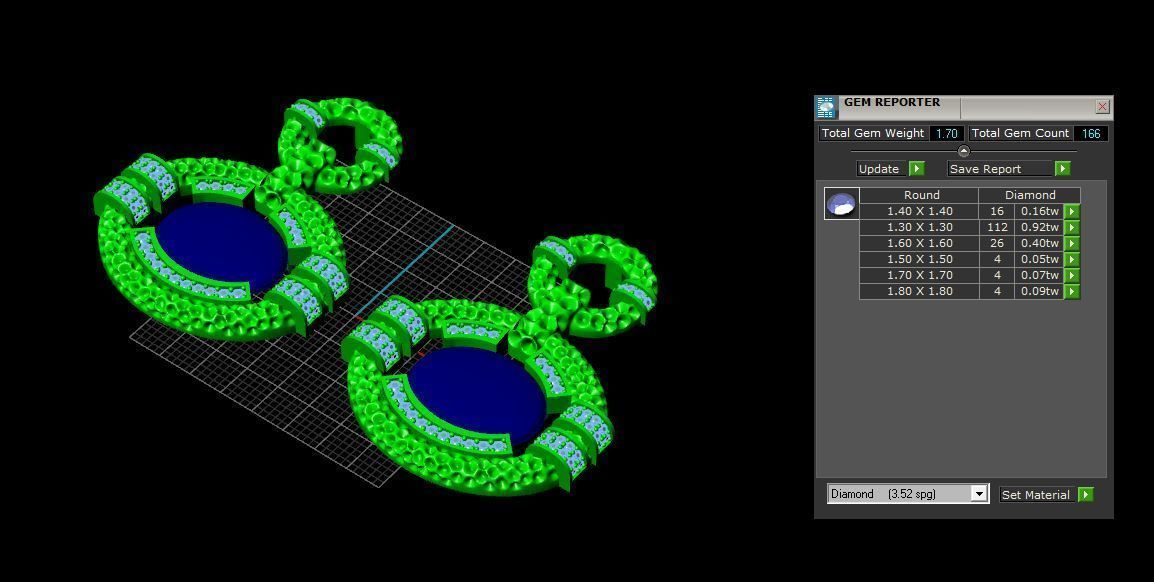
Task: Select the 1.60 X 1.60 size cell
Action: coord(919,243)
